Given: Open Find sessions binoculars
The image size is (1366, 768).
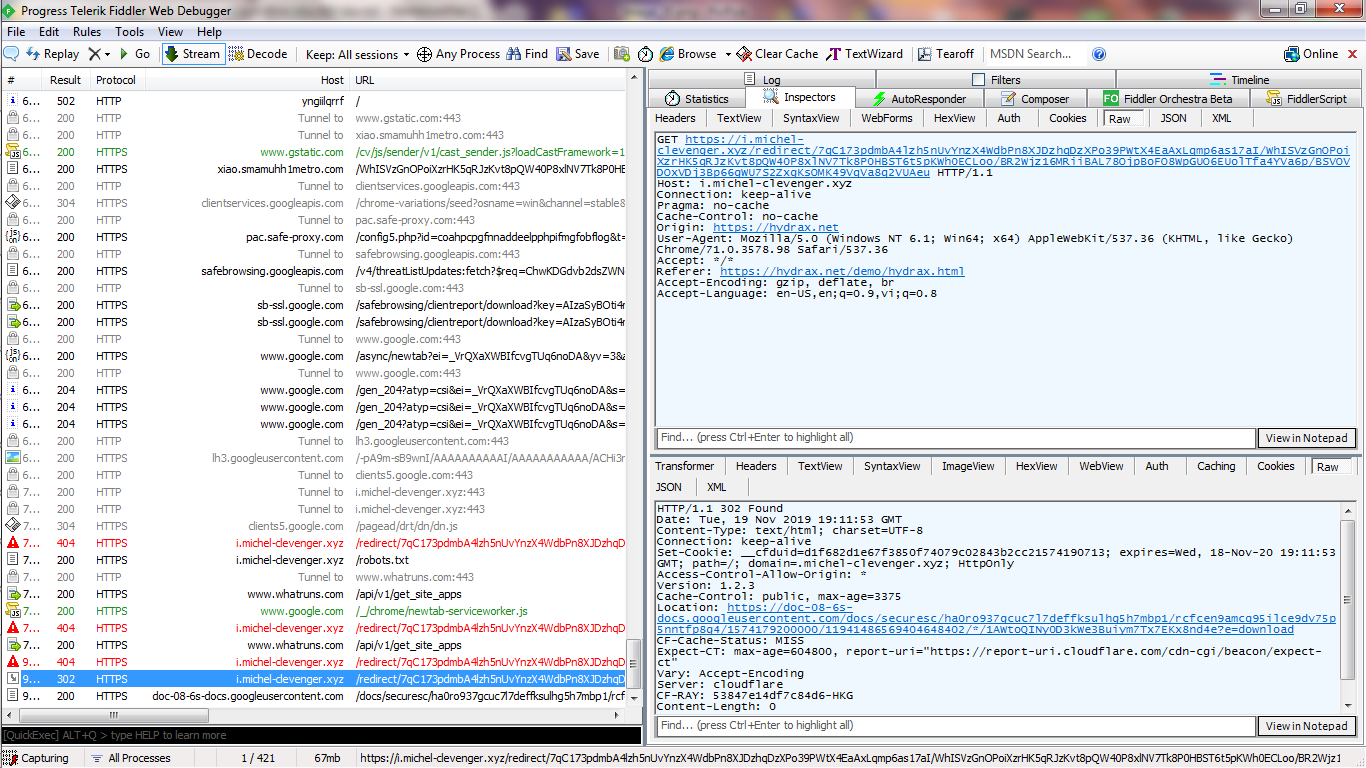Looking at the screenshot, I should (527, 54).
